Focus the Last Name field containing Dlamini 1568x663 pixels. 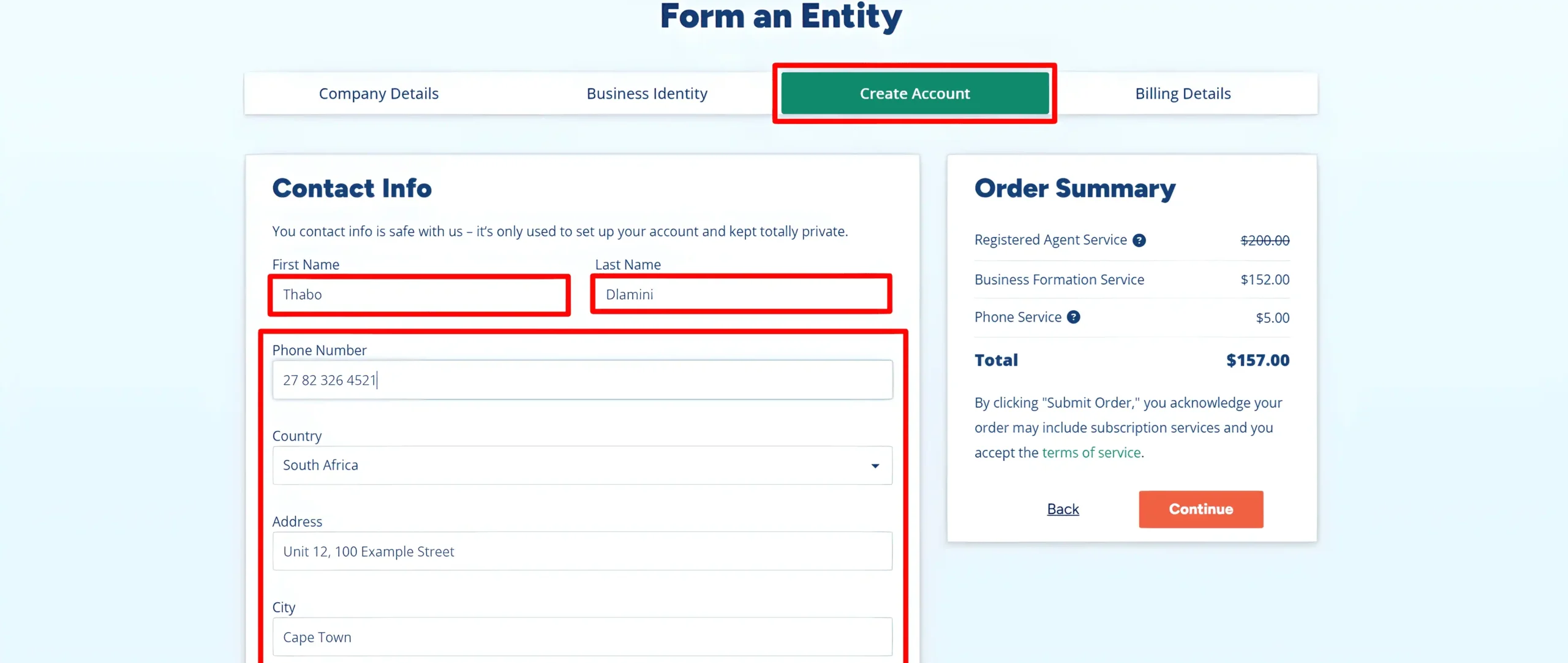(741, 295)
